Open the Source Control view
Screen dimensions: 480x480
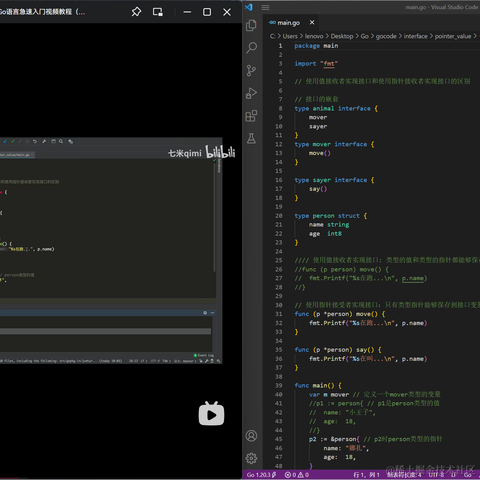[x=251, y=70]
